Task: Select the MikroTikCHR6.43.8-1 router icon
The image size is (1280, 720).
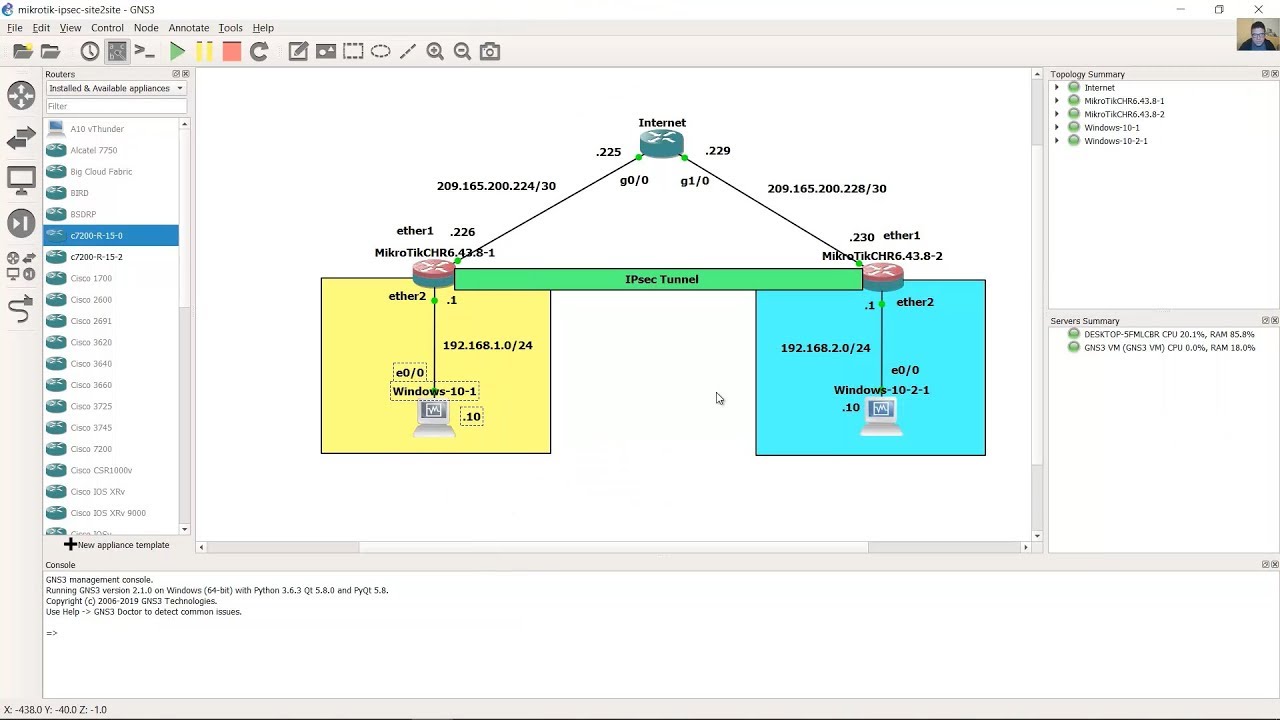Action: click(x=434, y=272)
